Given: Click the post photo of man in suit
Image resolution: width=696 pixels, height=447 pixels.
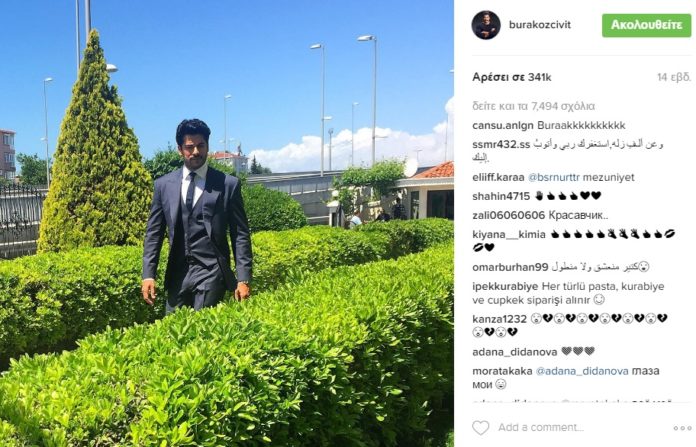Looking at the screenshot, I should point(227,223).
